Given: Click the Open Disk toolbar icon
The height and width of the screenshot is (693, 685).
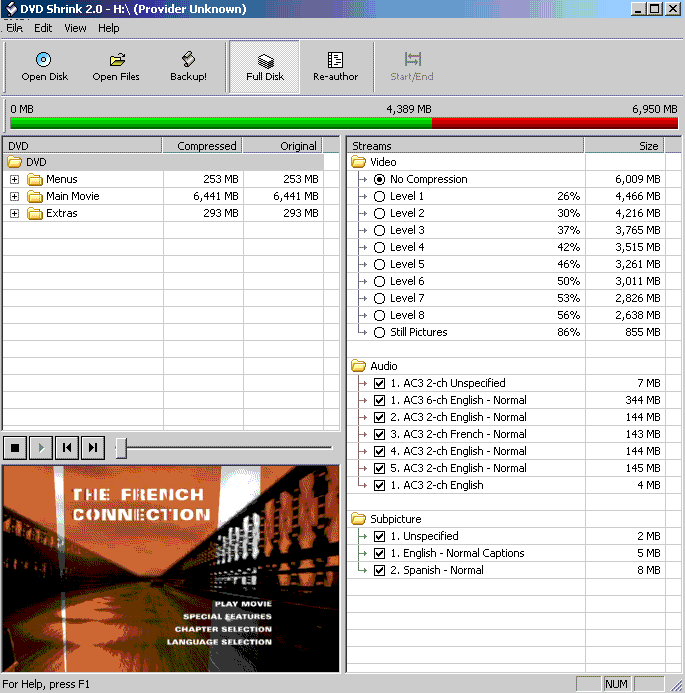Looking at the screenshot, I should [43, 59].
